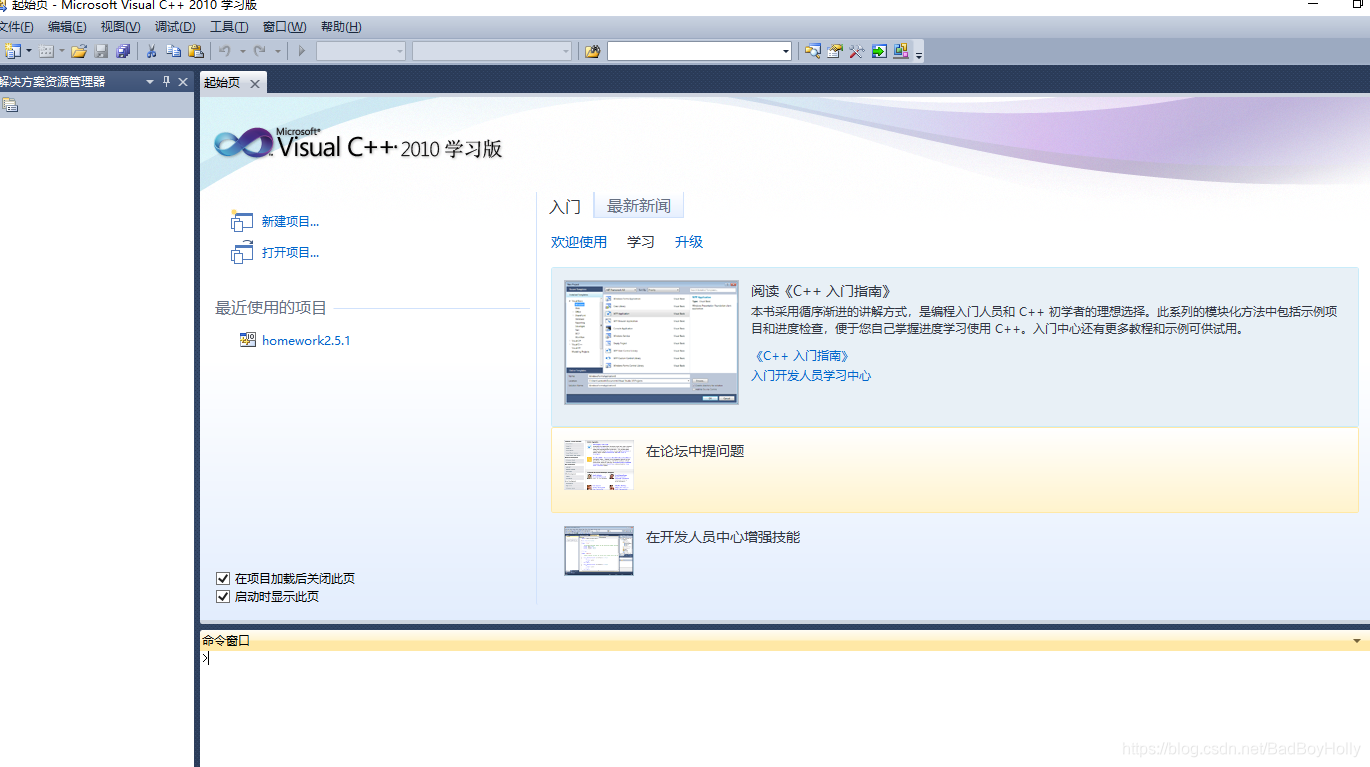Click the Undo toolbar icon

[225, 51]
